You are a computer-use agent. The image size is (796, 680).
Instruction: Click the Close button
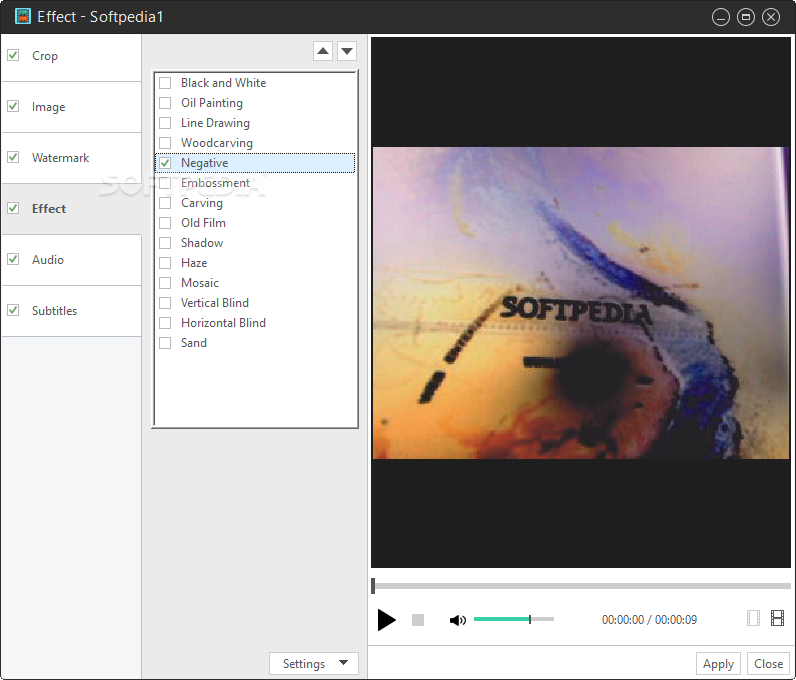tap(768, 663)
